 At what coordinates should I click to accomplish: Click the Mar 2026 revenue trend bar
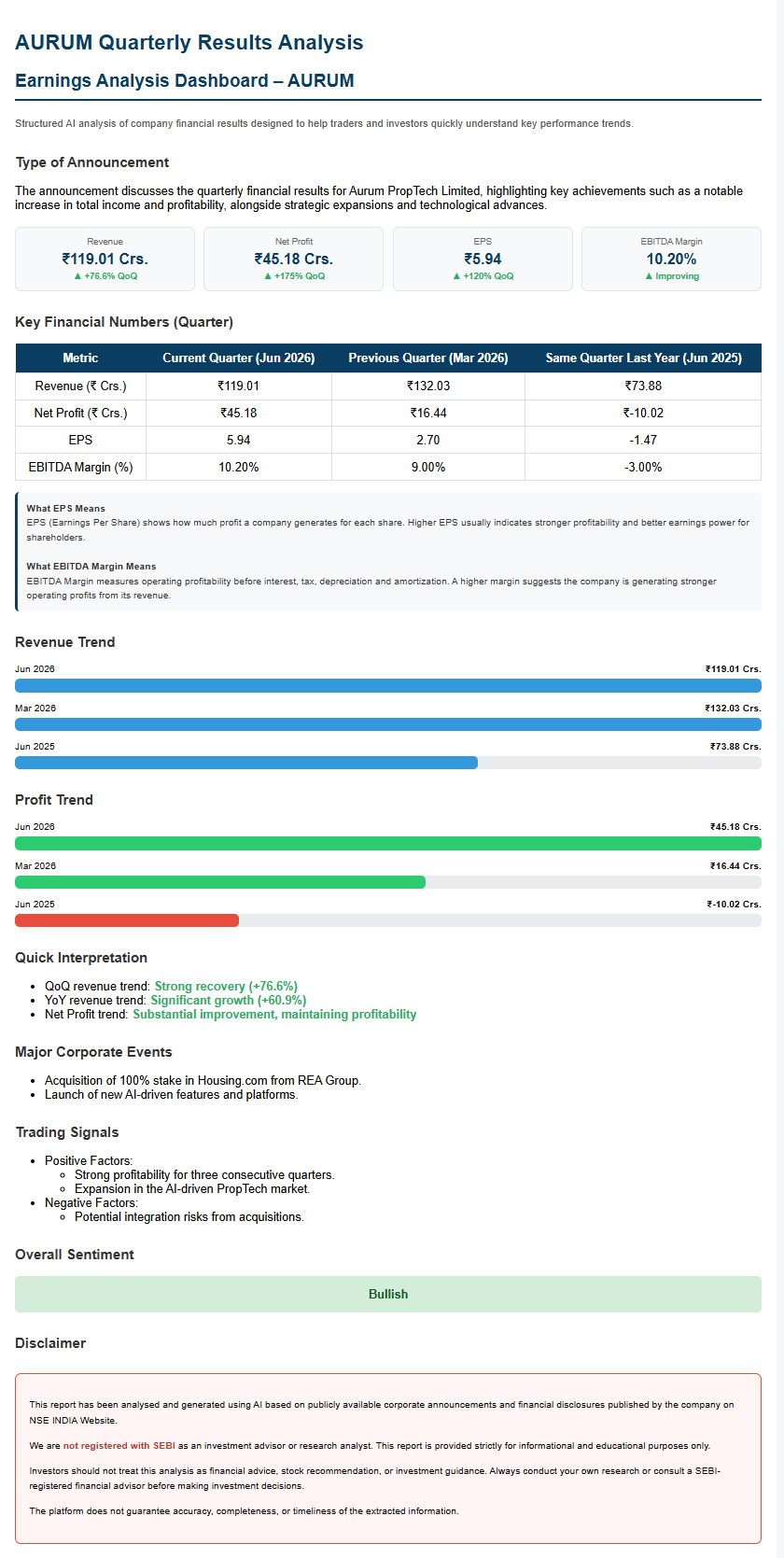388,724
